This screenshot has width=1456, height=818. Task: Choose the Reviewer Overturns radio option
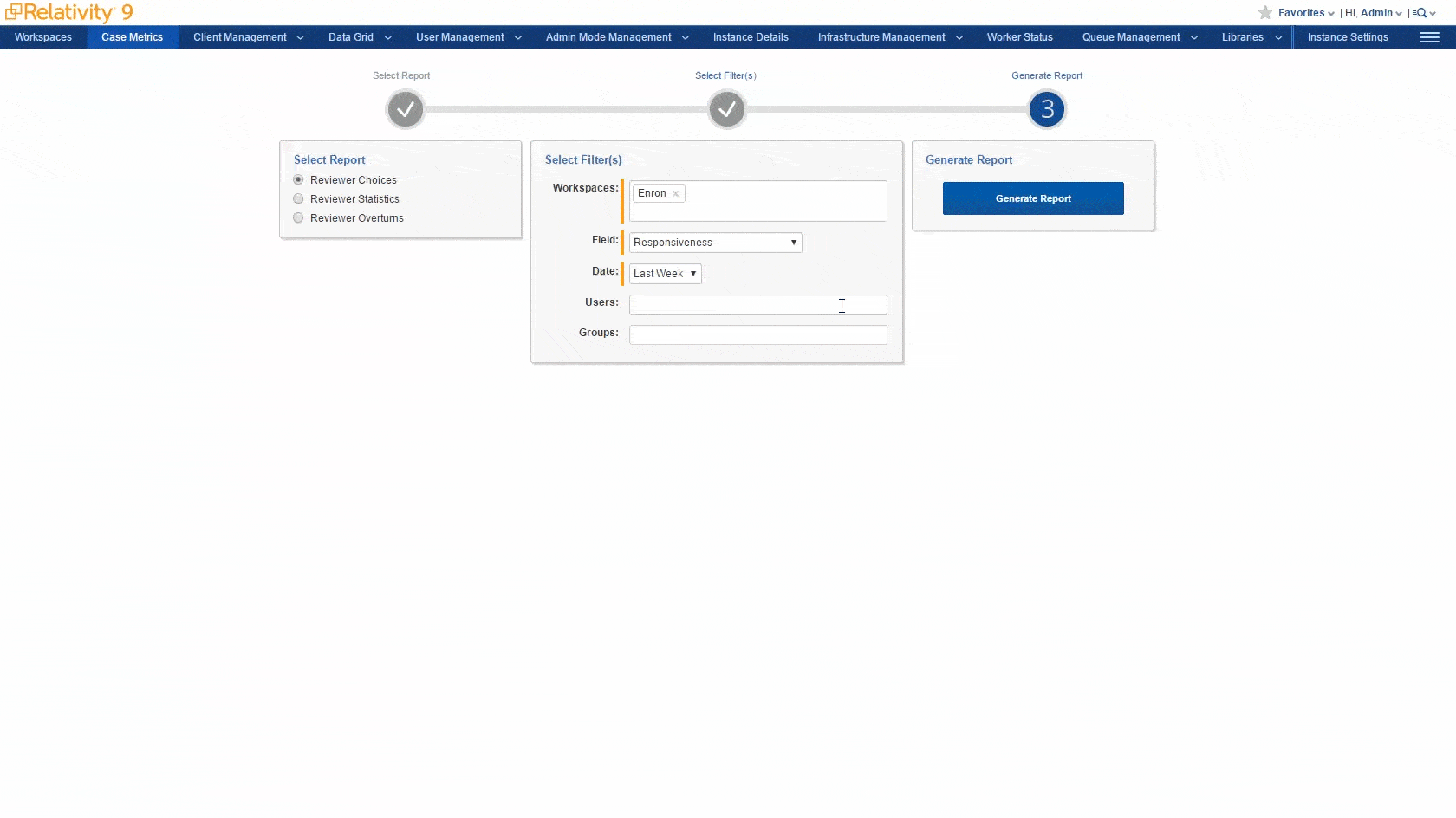click(x=298, y=218)
